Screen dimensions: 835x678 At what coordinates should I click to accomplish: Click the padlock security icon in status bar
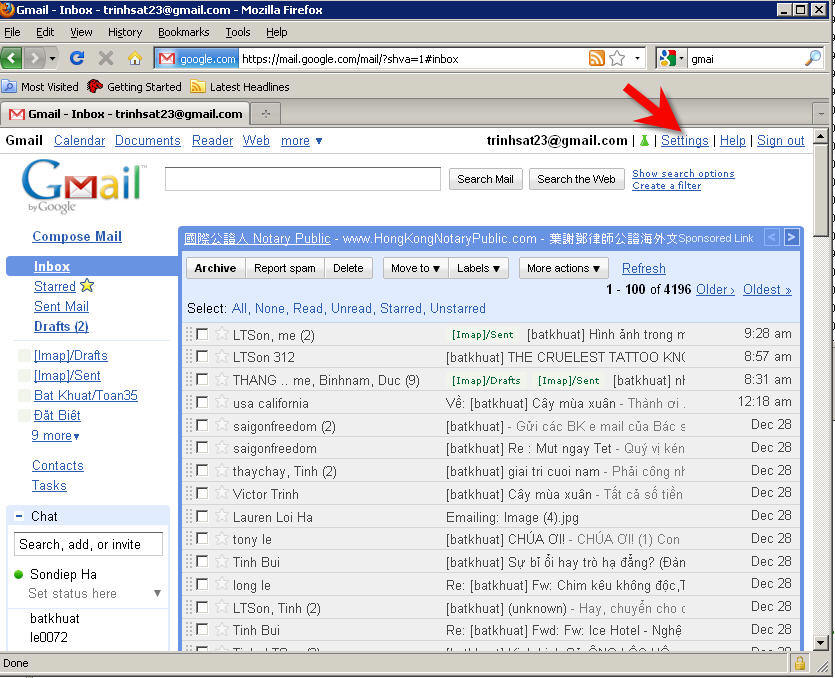pyautogui.click(x=800, y=663)
